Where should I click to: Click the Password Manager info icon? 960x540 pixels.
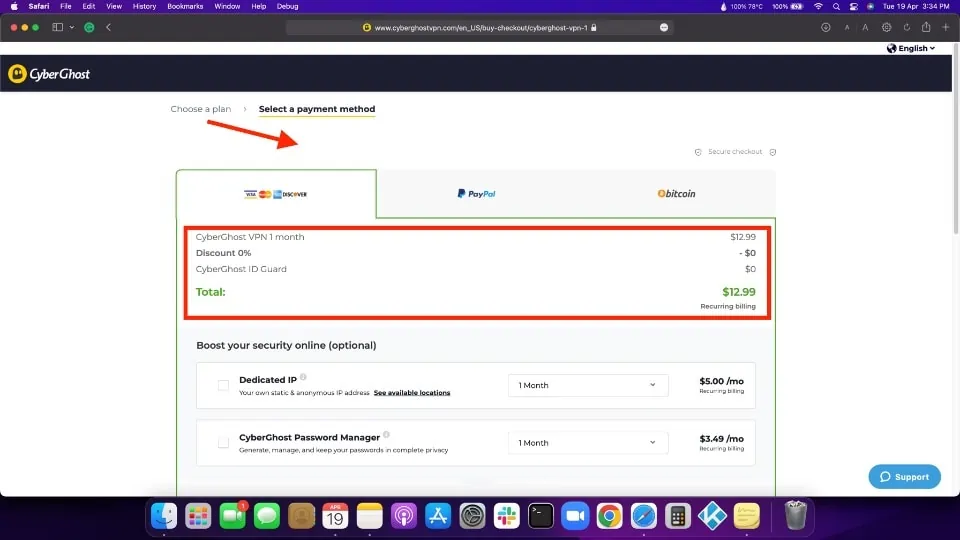pos(386,435)
